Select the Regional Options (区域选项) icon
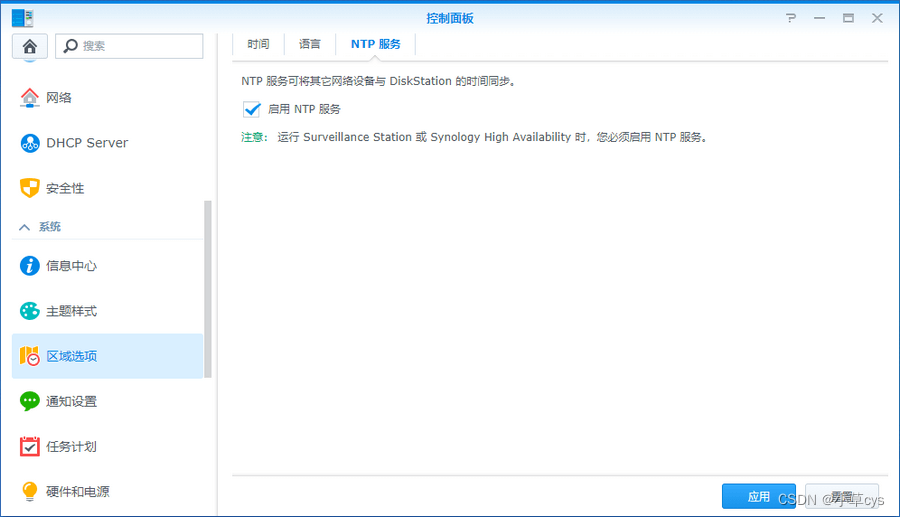900x517 pixels. (30, 356)
